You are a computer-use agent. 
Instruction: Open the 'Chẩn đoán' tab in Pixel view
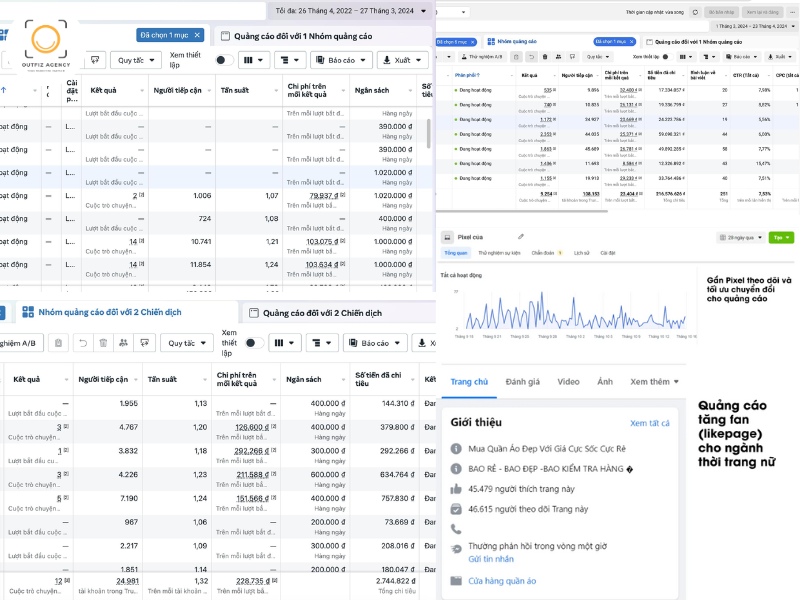[545, 253]
